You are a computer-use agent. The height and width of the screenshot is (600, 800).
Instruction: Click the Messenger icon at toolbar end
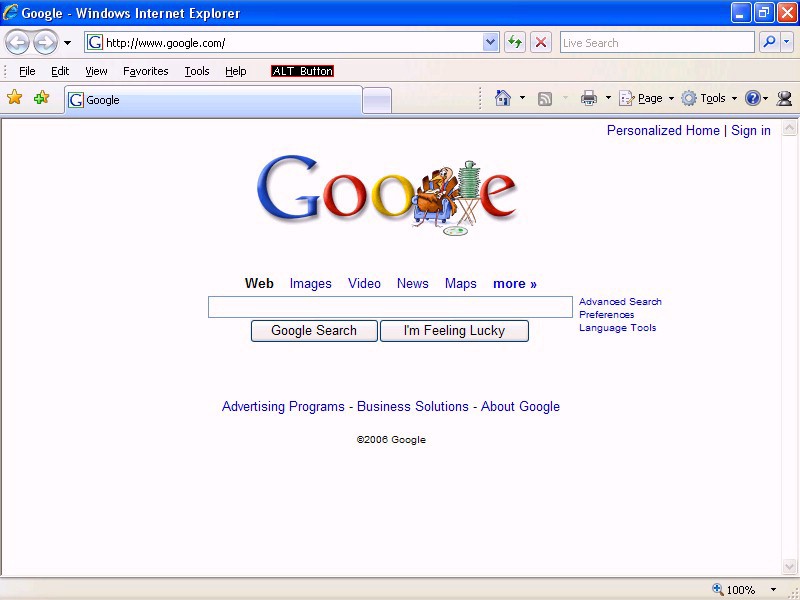(784, 98)
